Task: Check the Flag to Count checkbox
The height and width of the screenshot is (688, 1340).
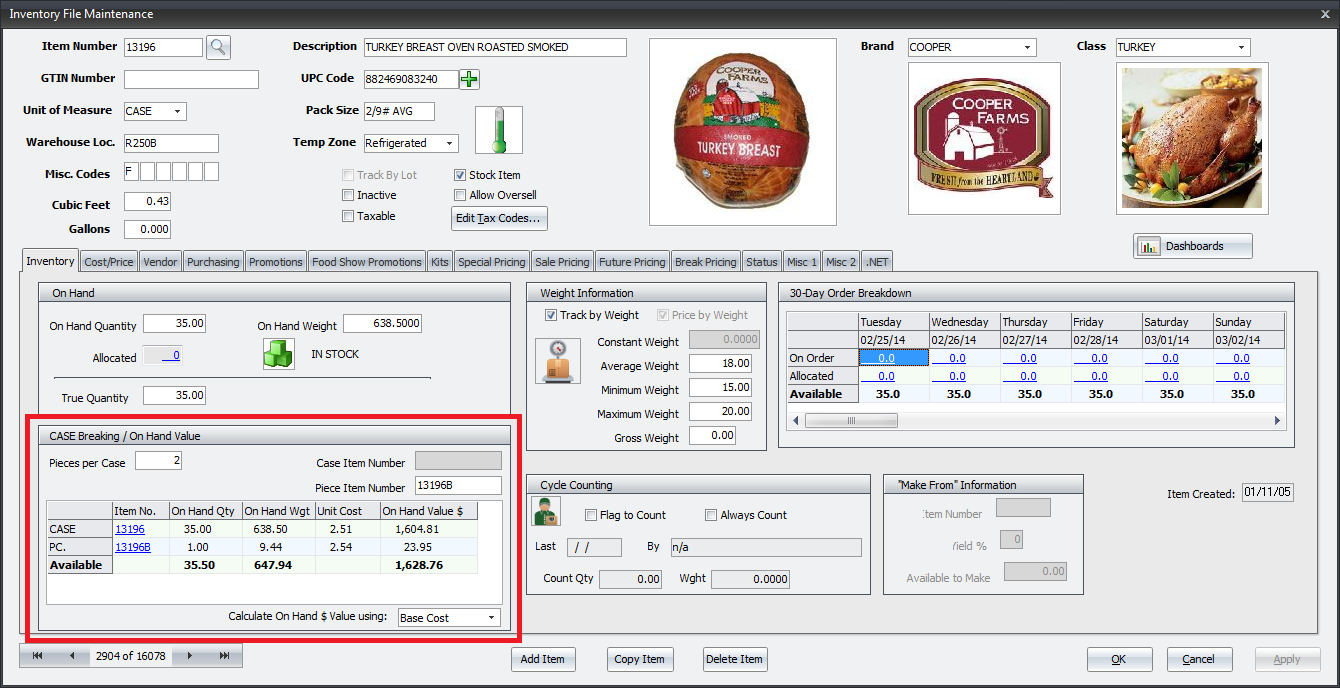Action: point(591,515)
